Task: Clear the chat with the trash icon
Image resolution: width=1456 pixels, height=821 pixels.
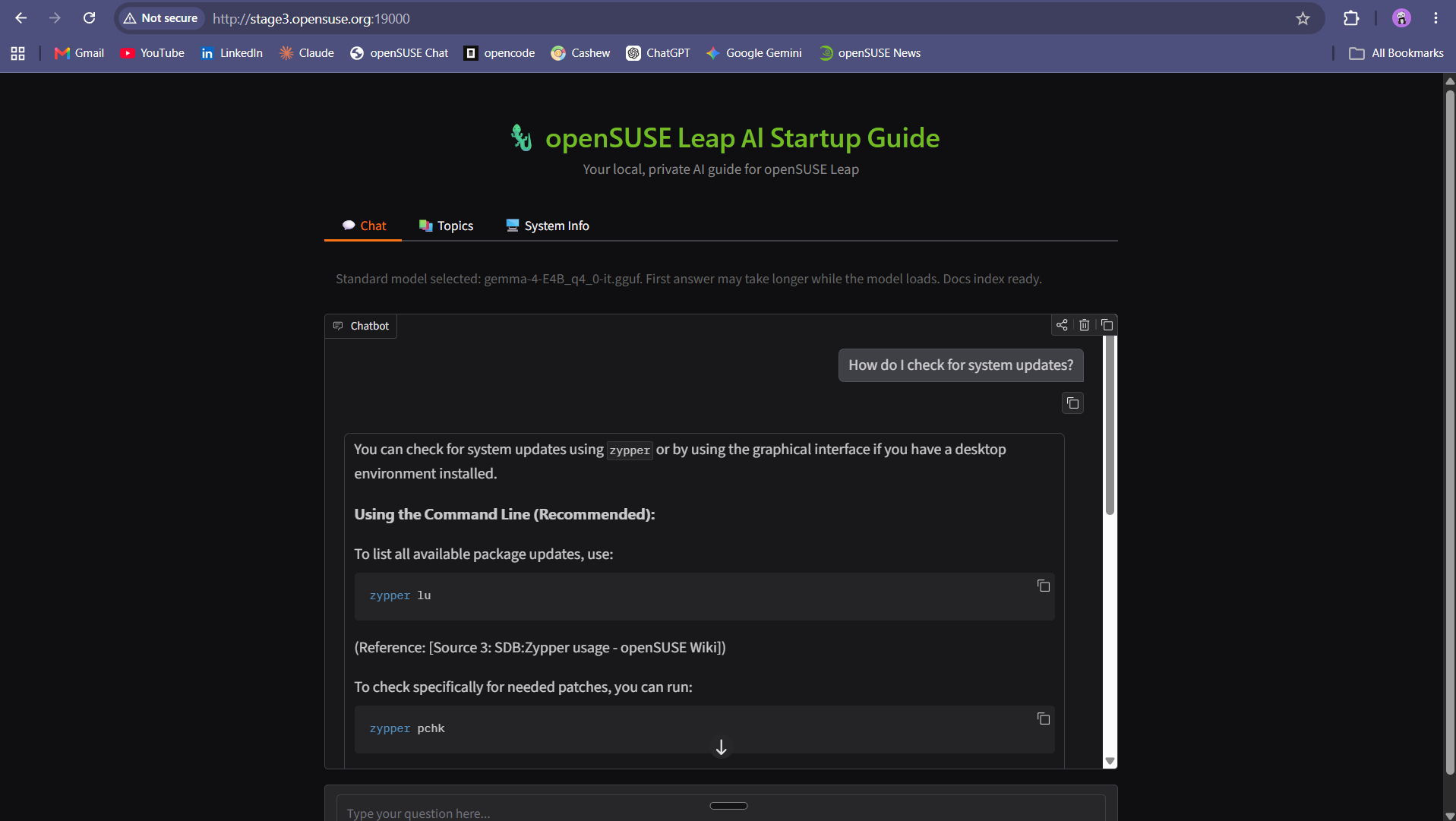Action: [x=1085, y=325]
